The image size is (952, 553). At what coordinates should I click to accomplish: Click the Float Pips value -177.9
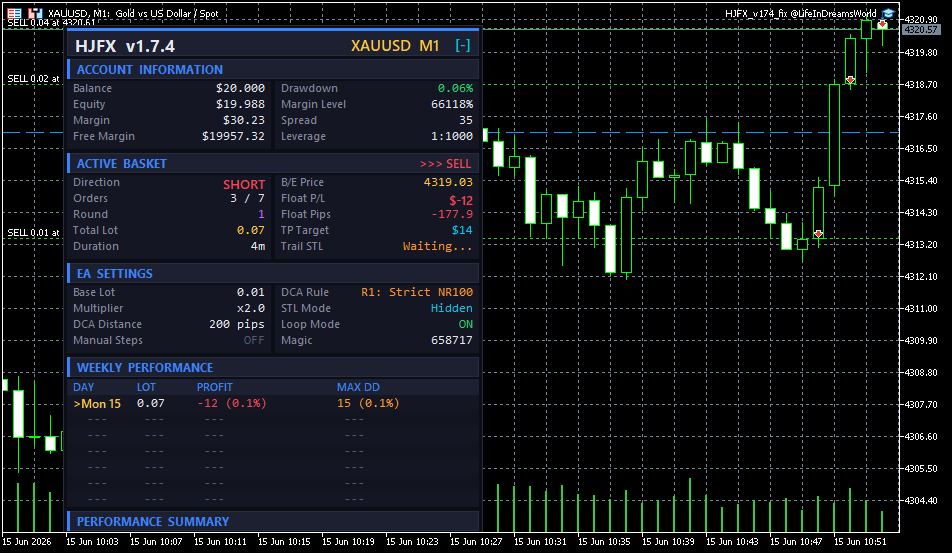(452, 214)
